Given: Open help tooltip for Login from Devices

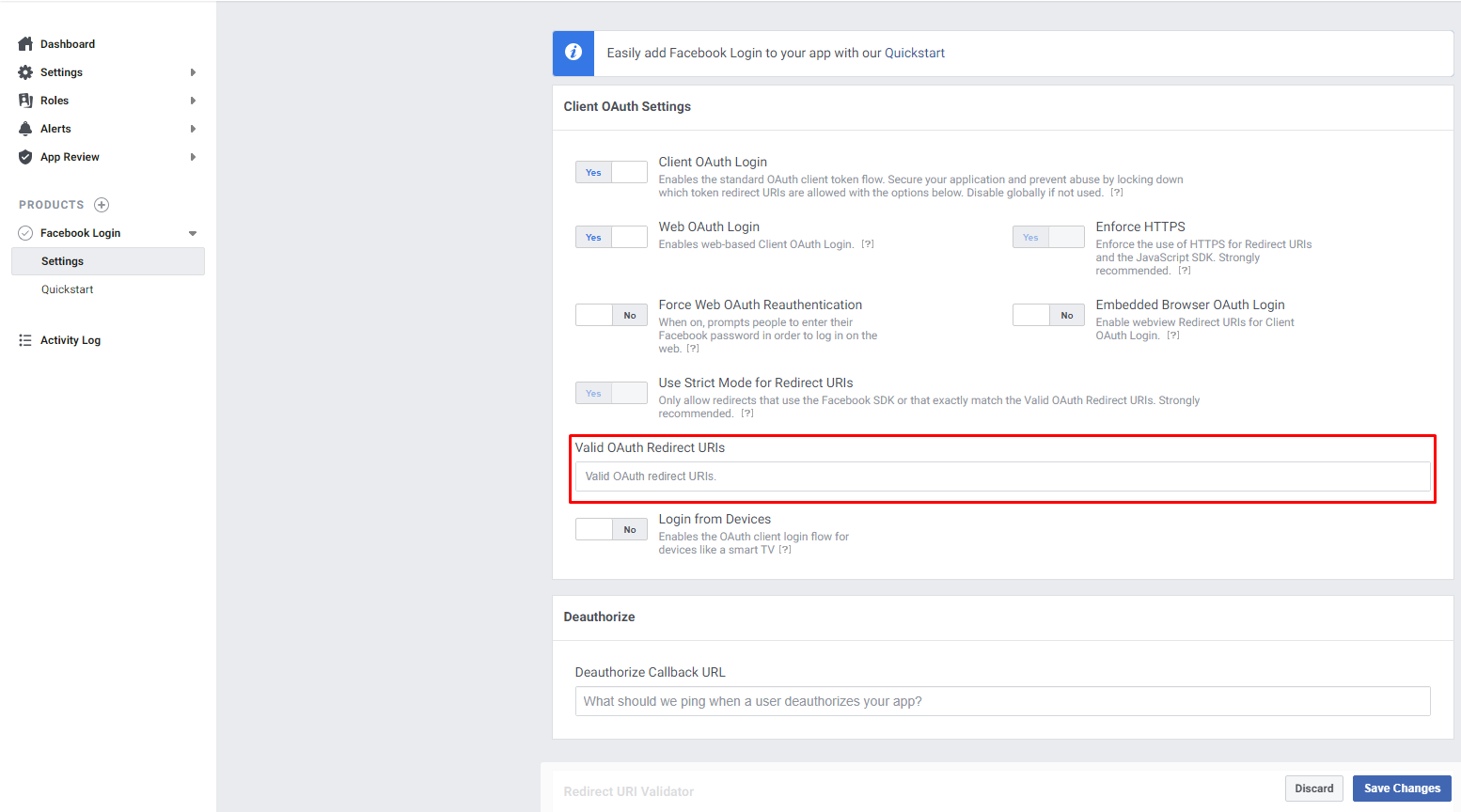Looking at the screenshot, I should 785,550.
